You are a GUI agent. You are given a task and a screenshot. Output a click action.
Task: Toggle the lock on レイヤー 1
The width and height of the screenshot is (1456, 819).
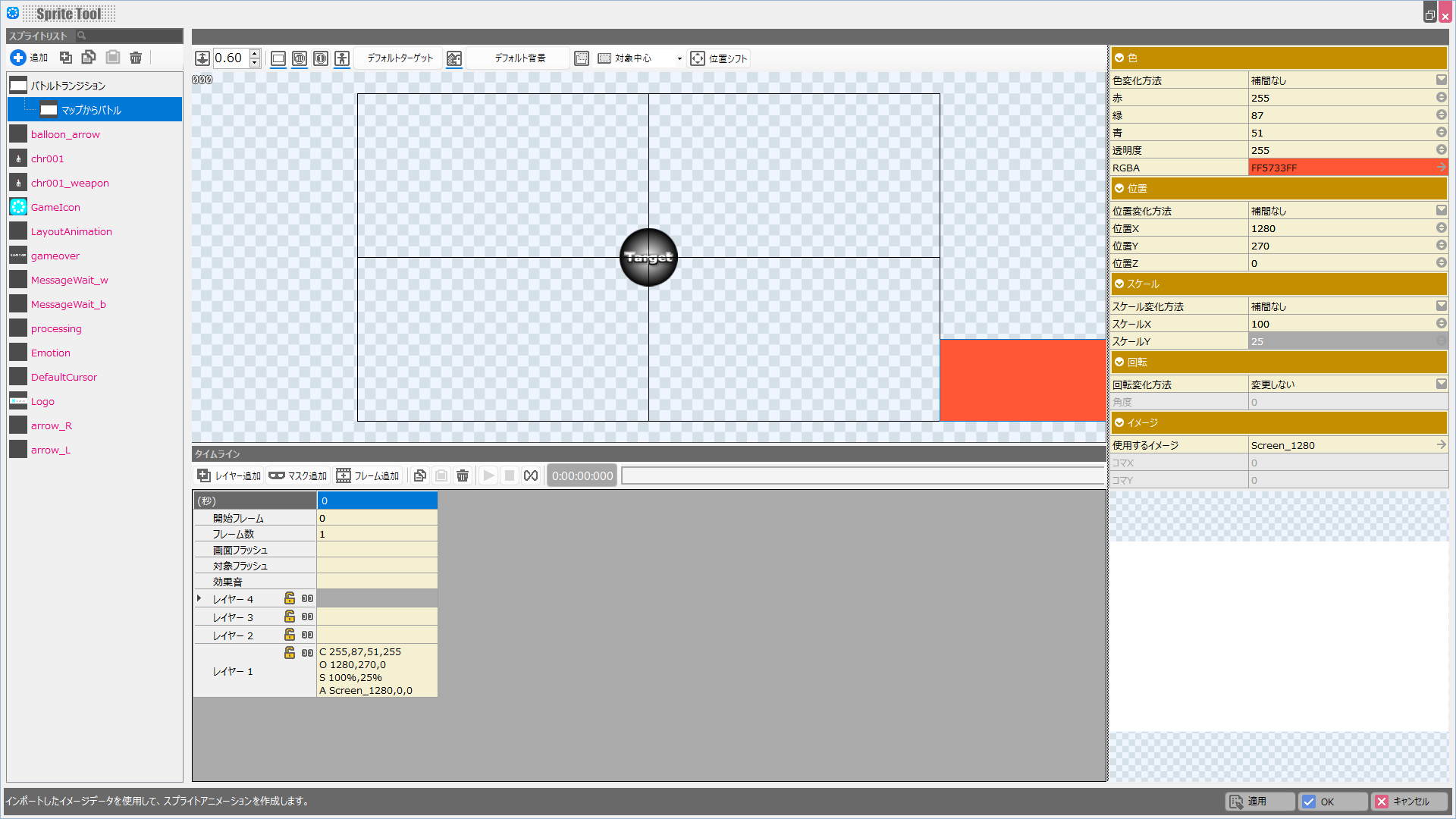pos(290,653)
